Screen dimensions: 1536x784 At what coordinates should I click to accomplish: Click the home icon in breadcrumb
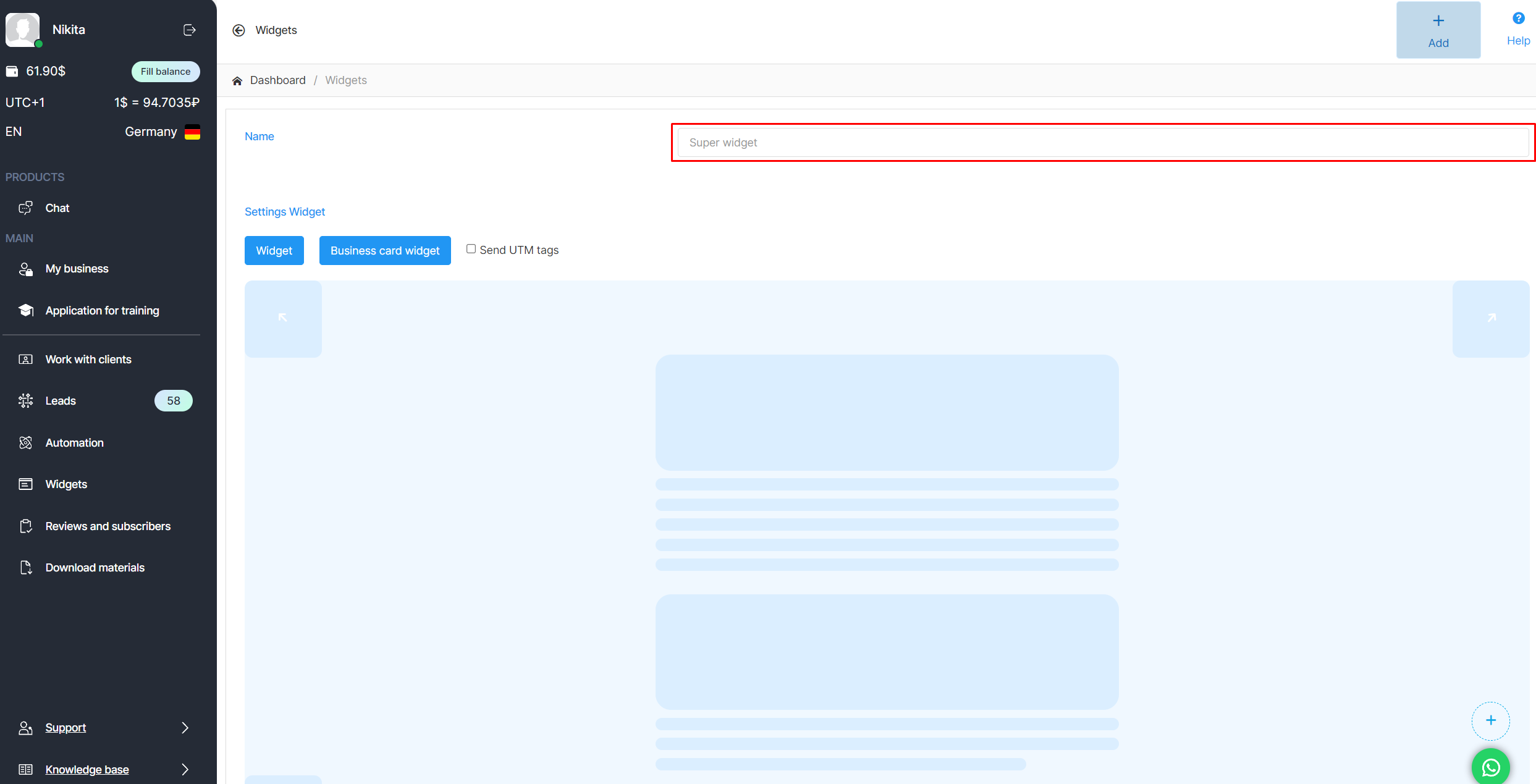(x=237, y=81)
